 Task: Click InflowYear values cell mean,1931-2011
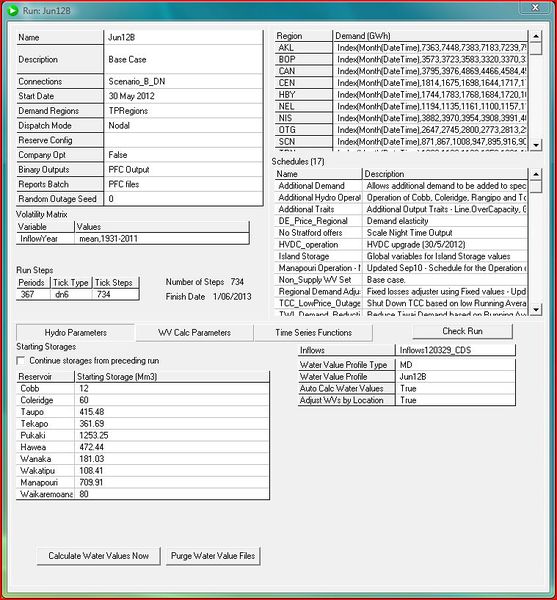point(161,239)
